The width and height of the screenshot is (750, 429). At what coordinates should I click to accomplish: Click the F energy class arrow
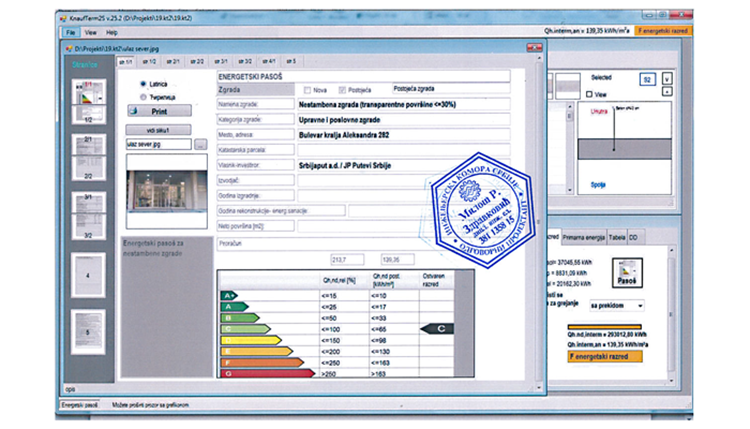[262, 363]
